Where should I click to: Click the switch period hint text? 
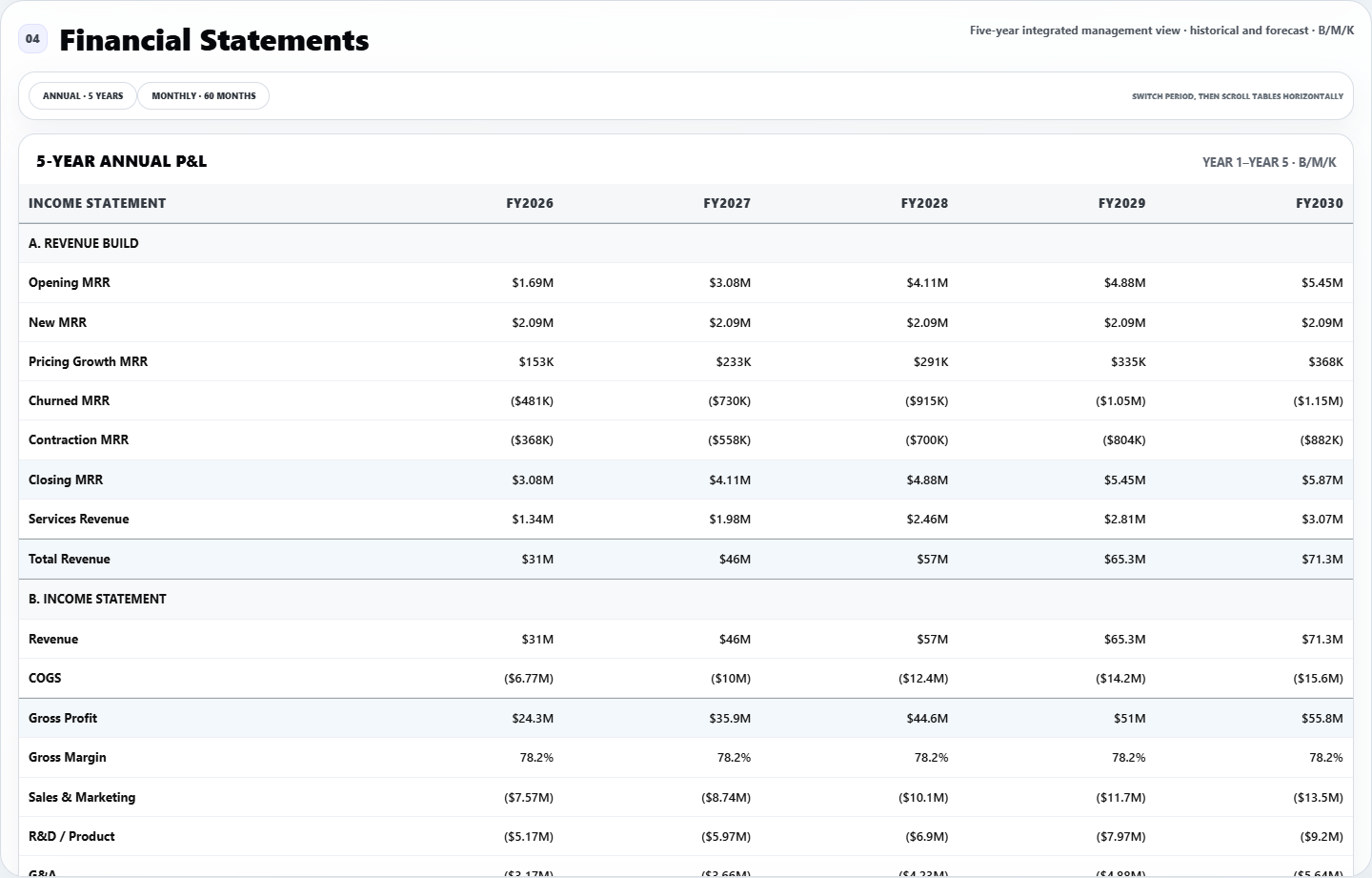pos(1238,96)
